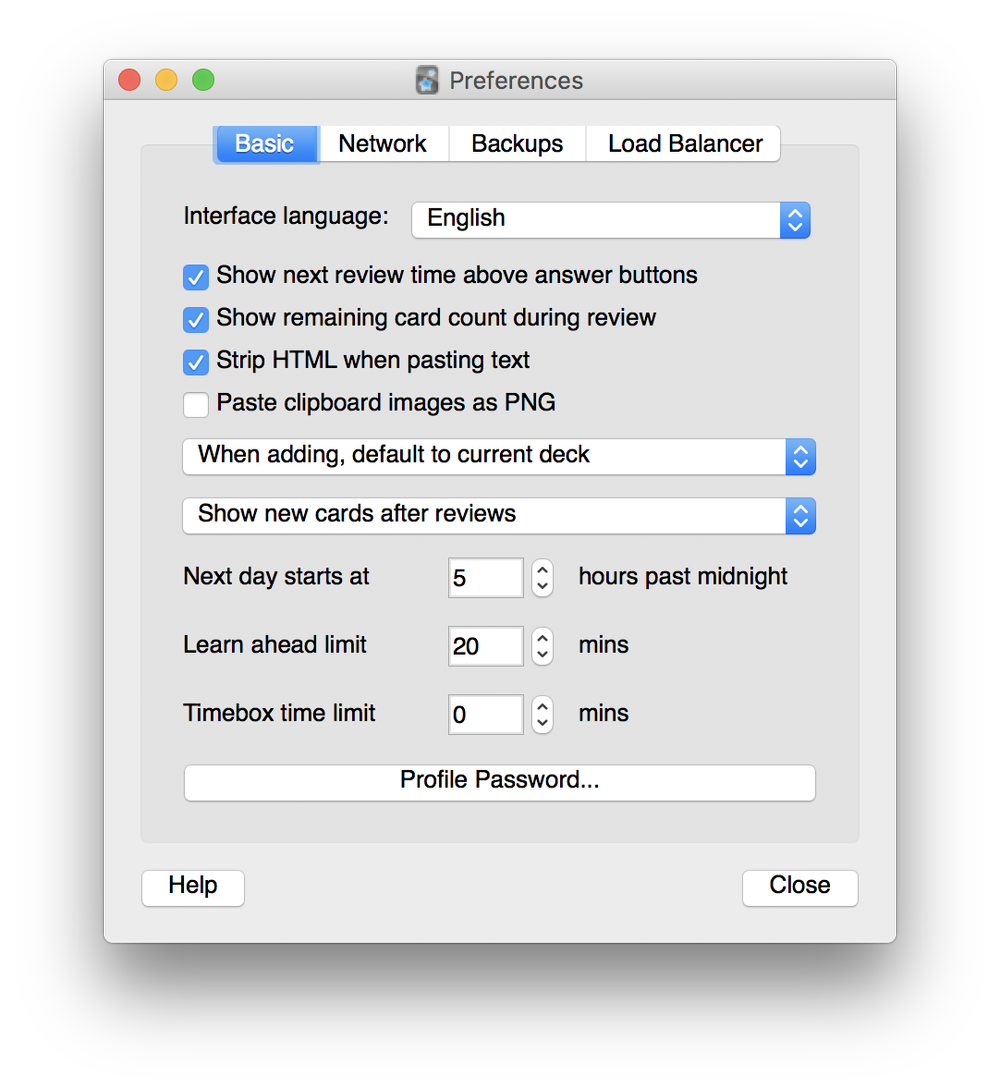Click the Learn ahead limit field
The width and height of the screenshot is (1000, 1091).
pyautogui.click(x=486, y=646)
